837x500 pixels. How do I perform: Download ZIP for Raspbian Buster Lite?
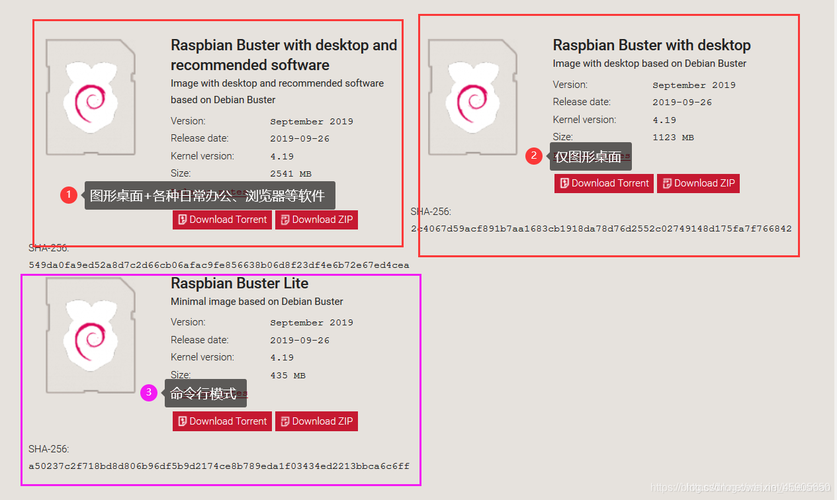(x=317, y=421)
